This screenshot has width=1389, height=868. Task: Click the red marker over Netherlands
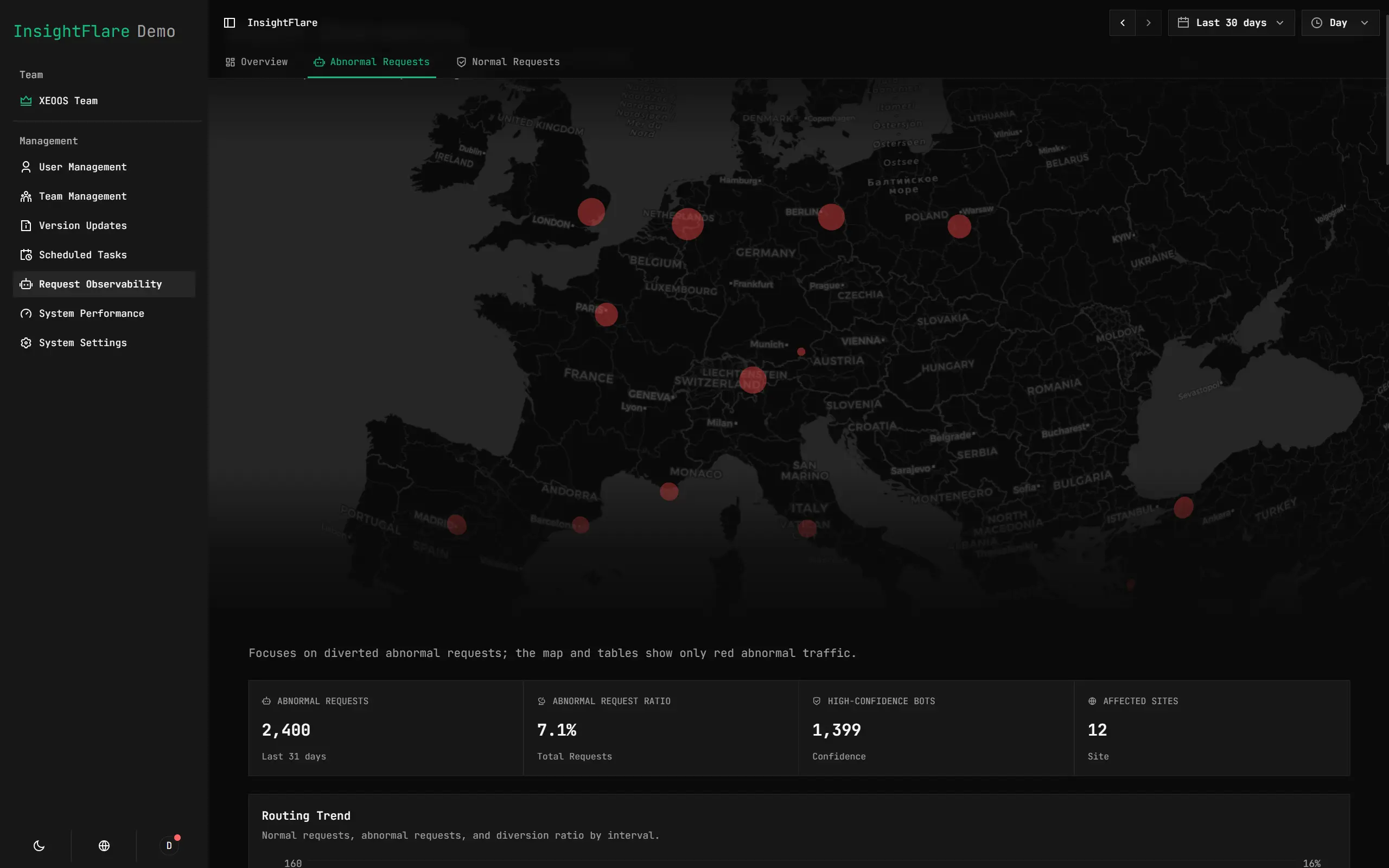tap(687, 224)
